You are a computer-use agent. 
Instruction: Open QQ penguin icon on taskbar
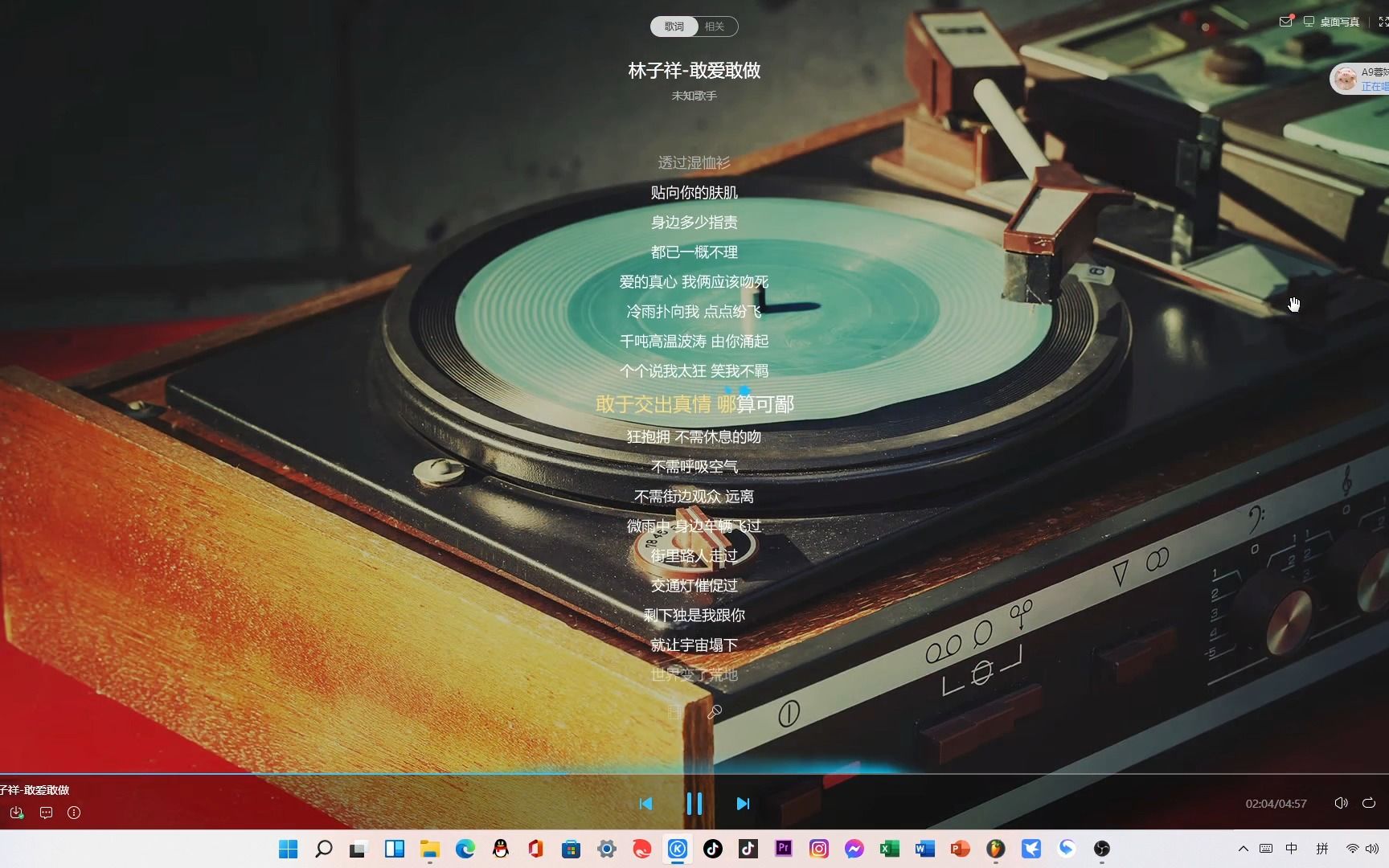click(500, 849)
